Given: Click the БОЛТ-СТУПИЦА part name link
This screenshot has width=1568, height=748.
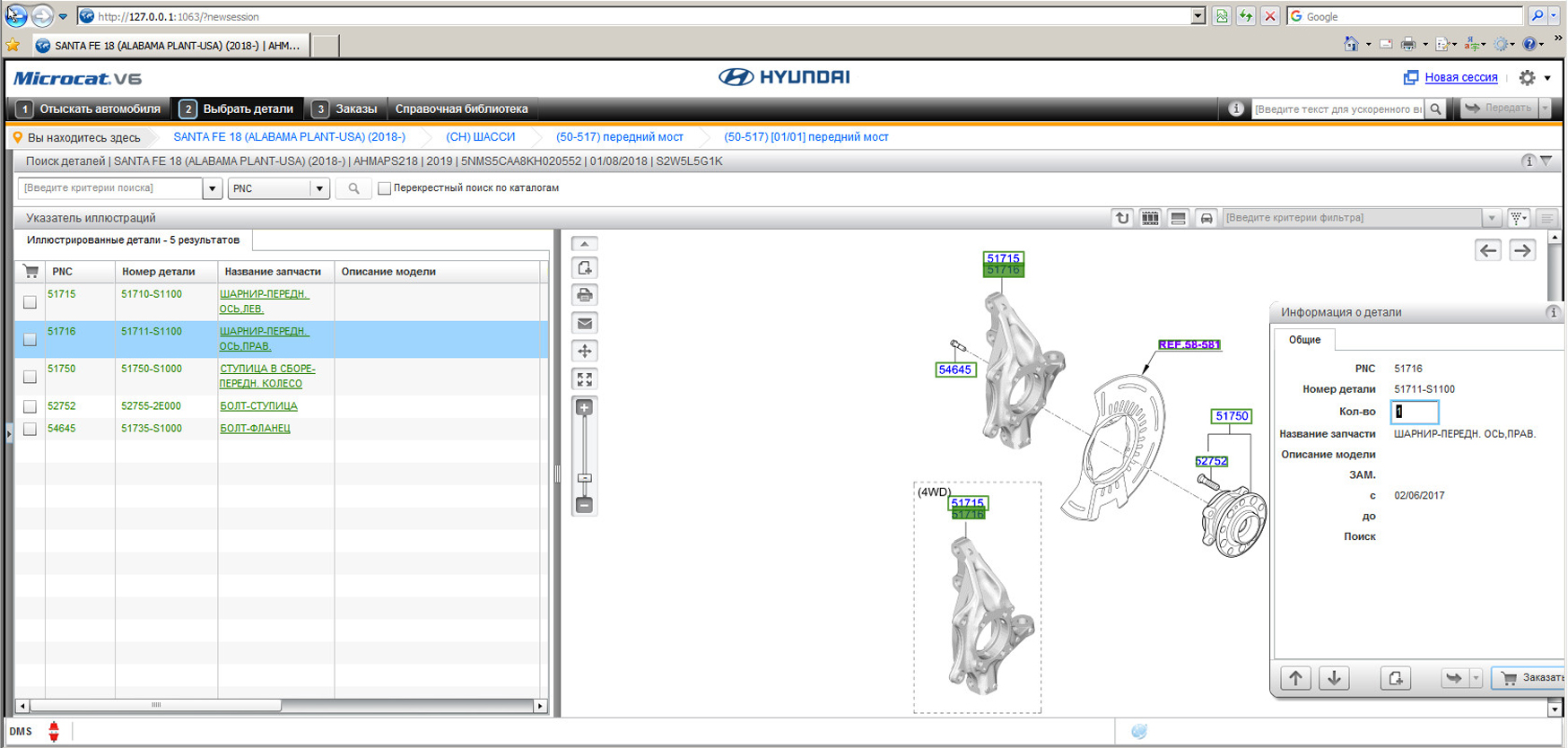Looking at the screenshot, I should [258, 406].
